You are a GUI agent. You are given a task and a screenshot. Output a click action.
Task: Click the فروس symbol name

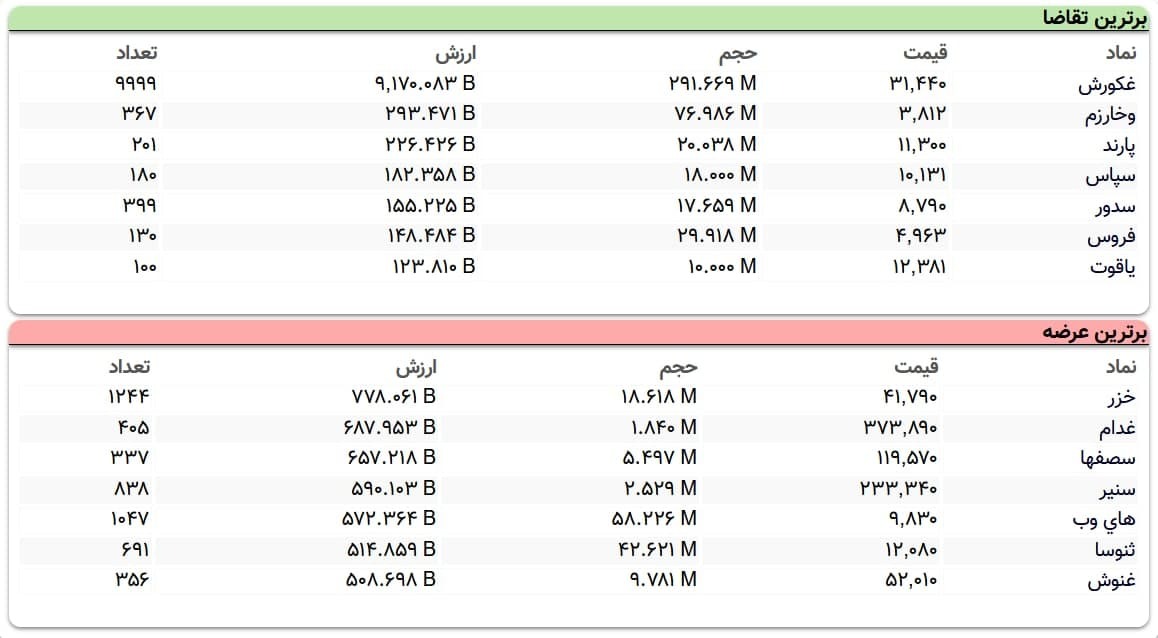pos(1111,236)
